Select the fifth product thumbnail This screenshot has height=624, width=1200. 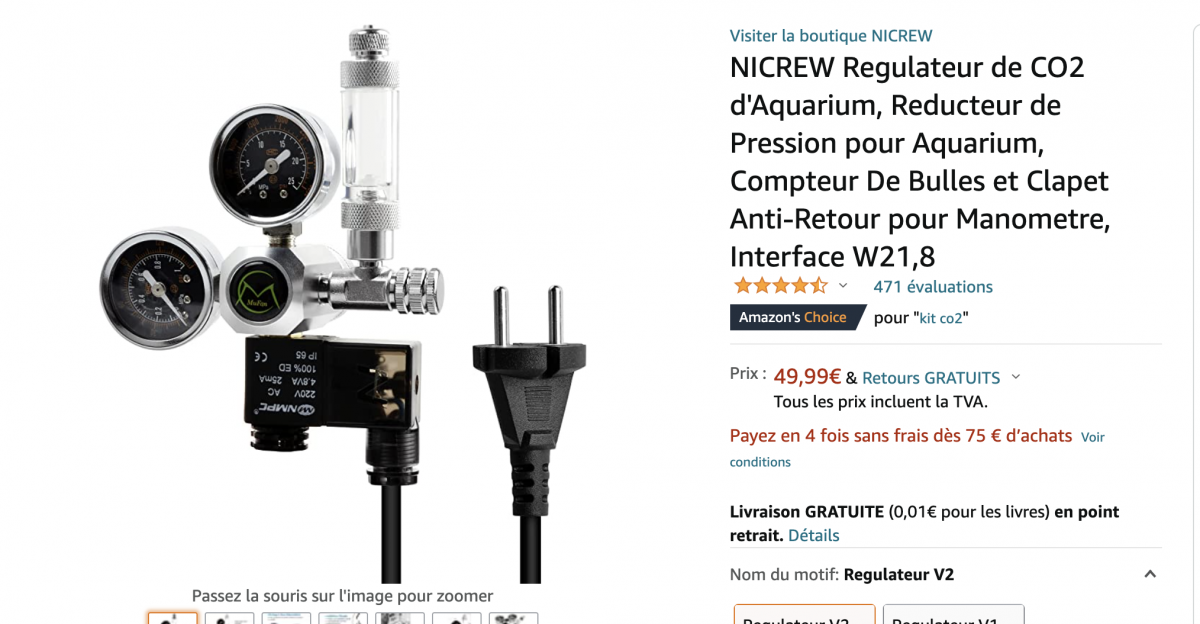(400, 618)
